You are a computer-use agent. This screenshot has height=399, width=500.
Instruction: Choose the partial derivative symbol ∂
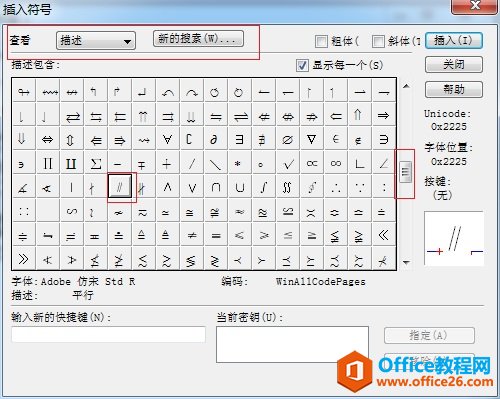click(x=216, y=139)
